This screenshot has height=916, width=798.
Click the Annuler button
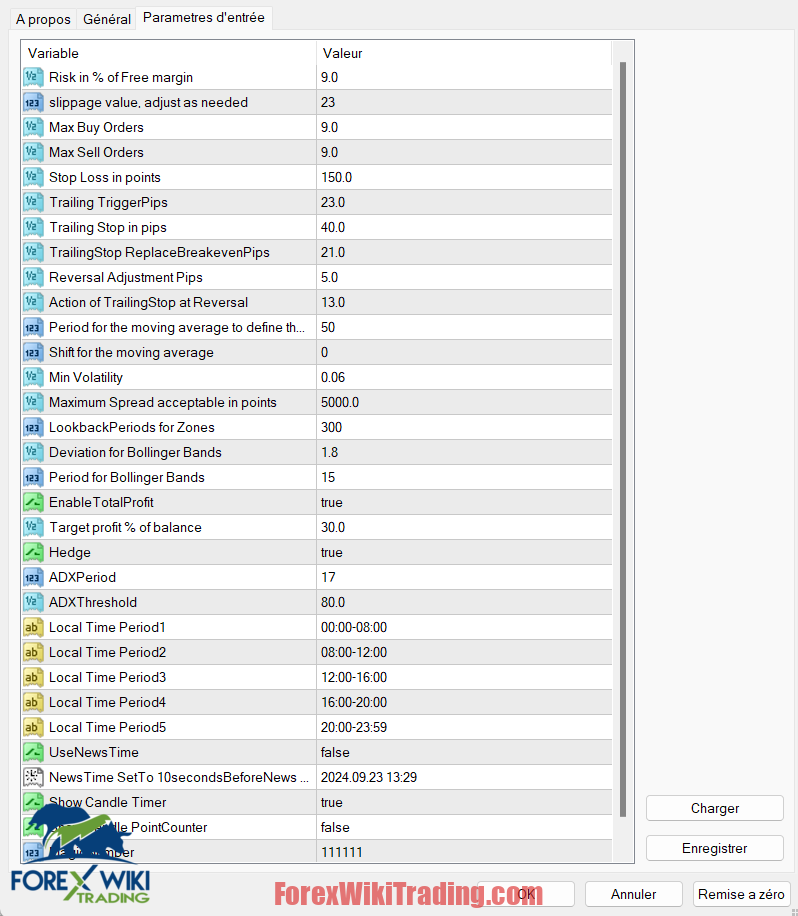click(x=633, y=894)
